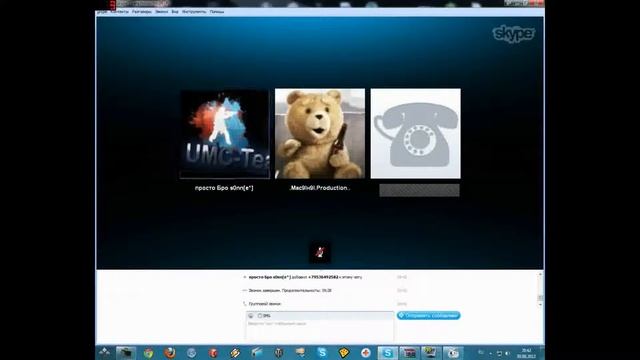Open the Разговоры menu
This screenshot has width=640, height=360.
click(x=142, y=12)
